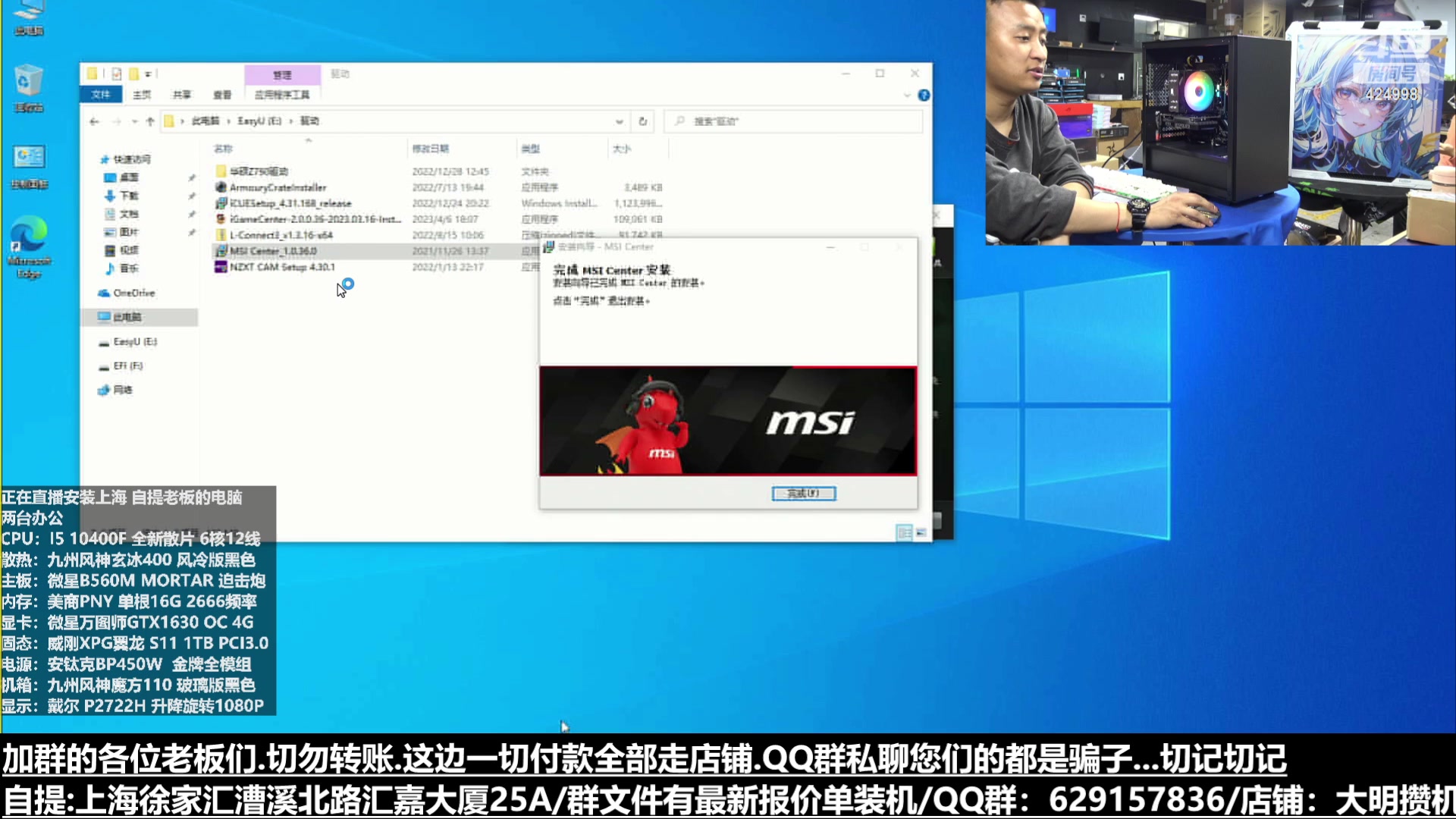Image resolution: width=1456 pixels, height=819 pixels.
Task: Switch to the 主页 ribbon tab
Action: tap(142, 95)
